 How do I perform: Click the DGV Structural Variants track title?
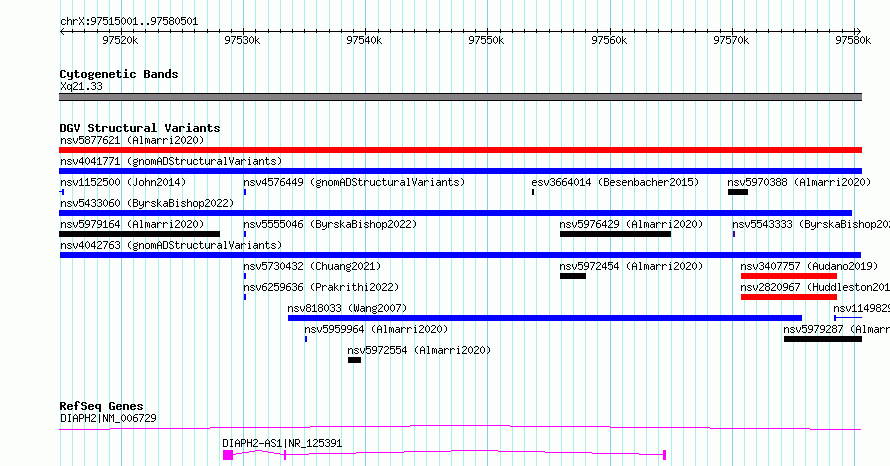click(x=140, y=128)
